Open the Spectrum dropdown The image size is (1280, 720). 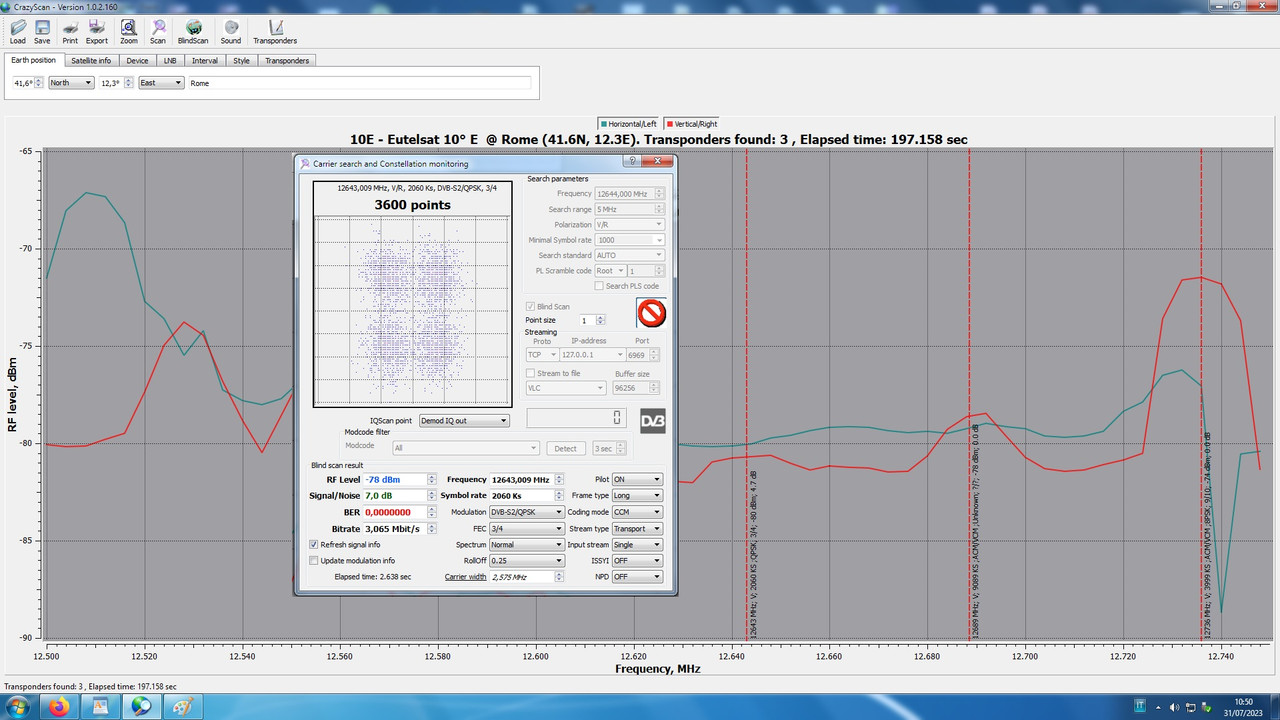(x=526, y=544)
